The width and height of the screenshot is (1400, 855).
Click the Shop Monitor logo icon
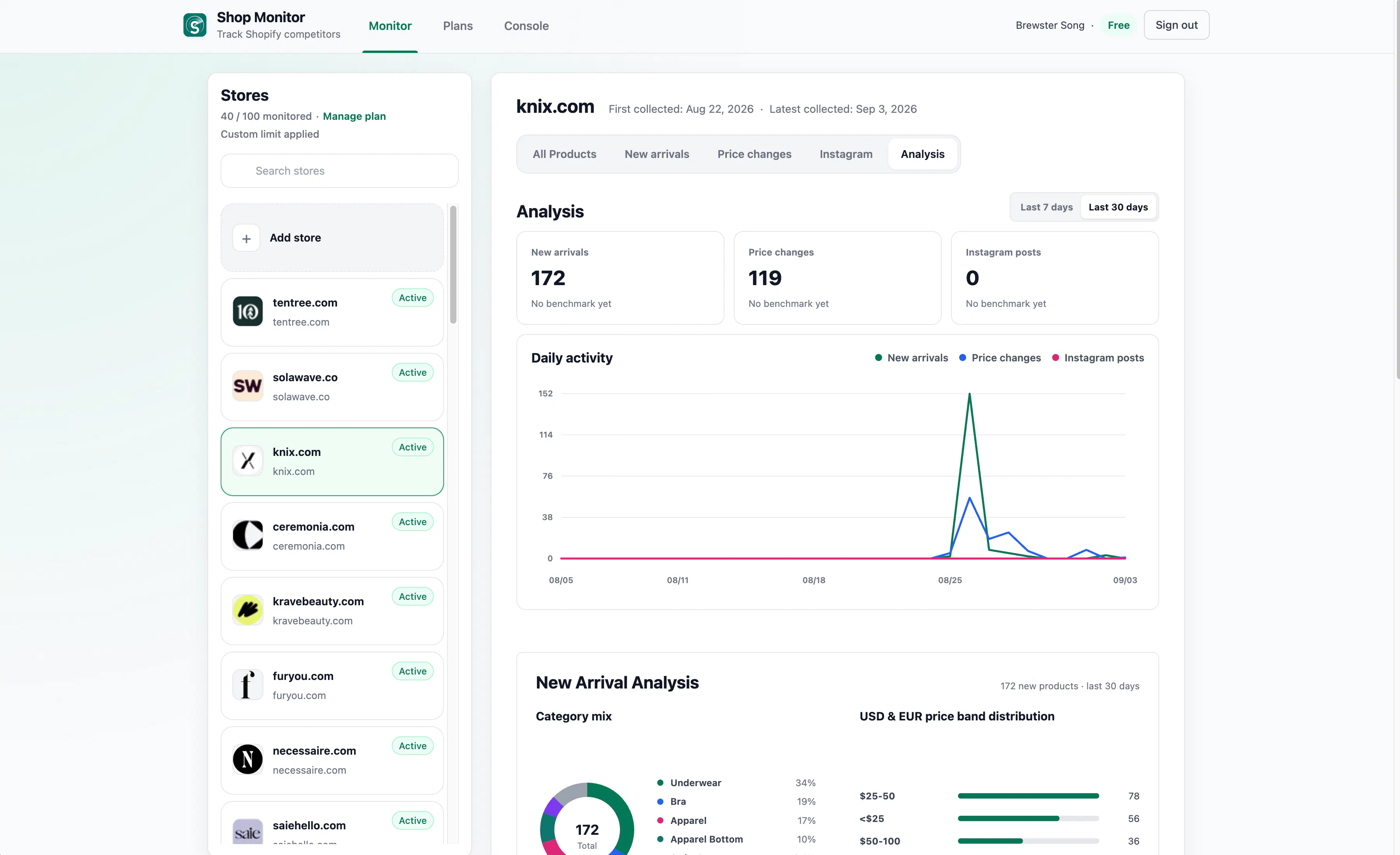pos(195,25)
